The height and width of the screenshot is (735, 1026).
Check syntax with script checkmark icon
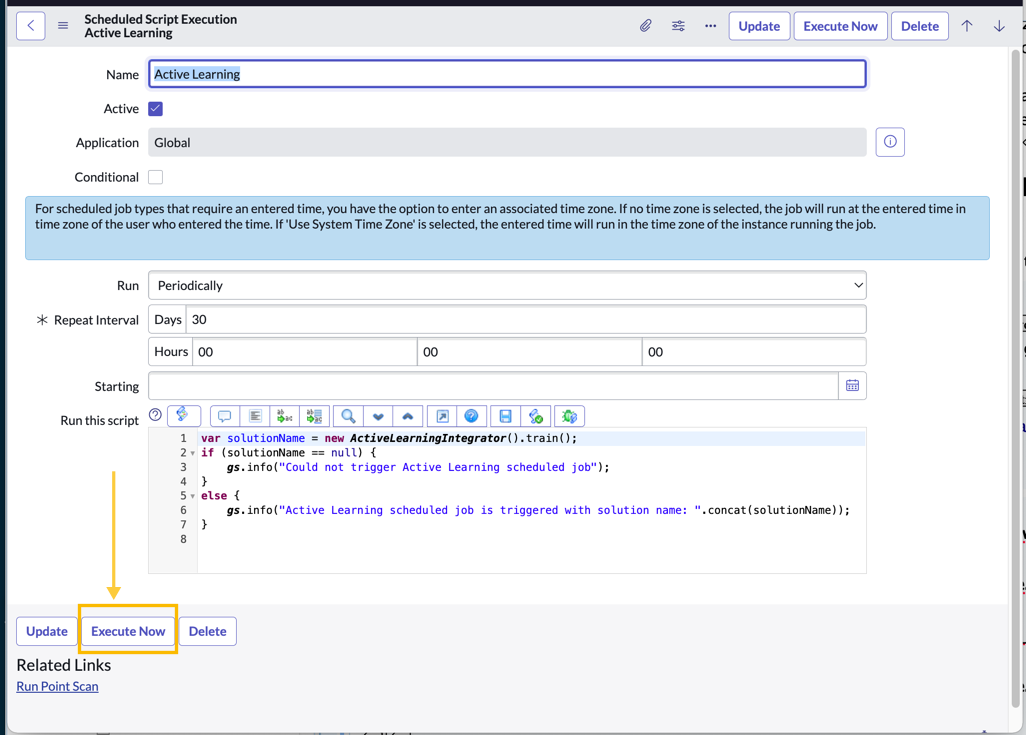tap(536, 416)
